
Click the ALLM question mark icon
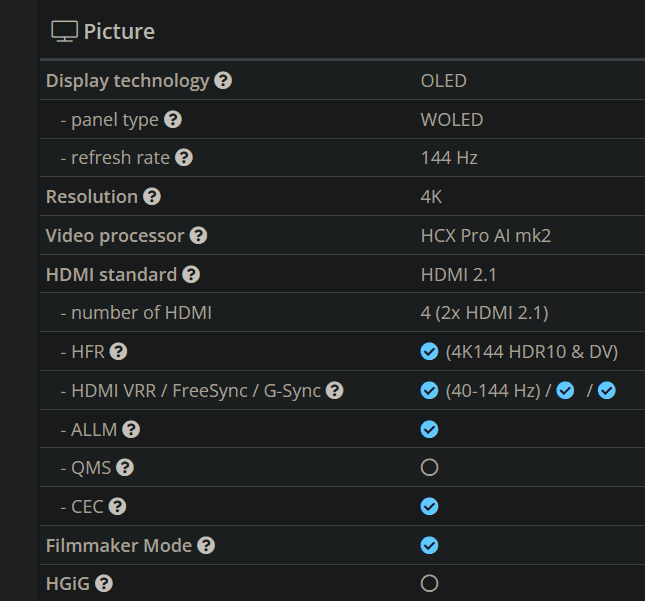coord(131,429)
